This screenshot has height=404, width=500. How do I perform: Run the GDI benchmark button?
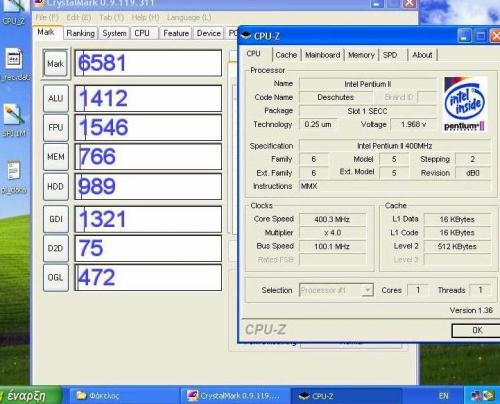click(x=56, y=219)
